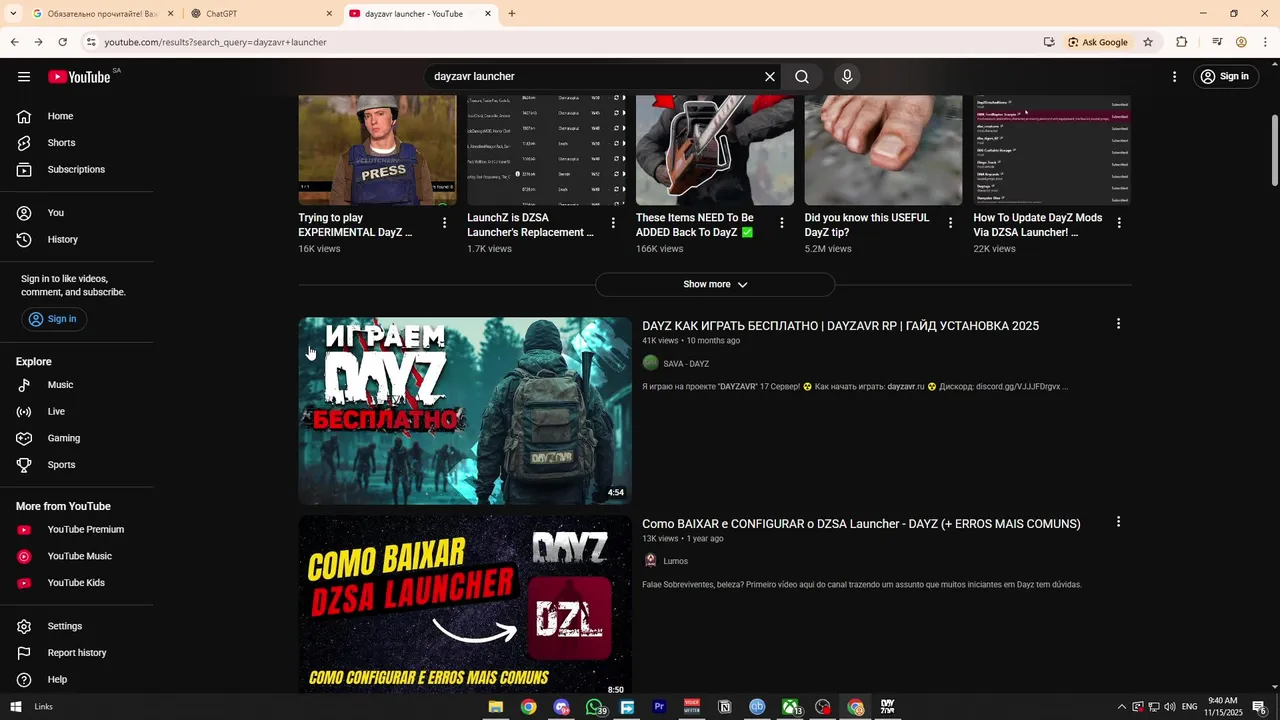This screenshot has height=720, width=1280.
Task: Open the tab search dropdown arrow
Action: (x=13, y=14)
